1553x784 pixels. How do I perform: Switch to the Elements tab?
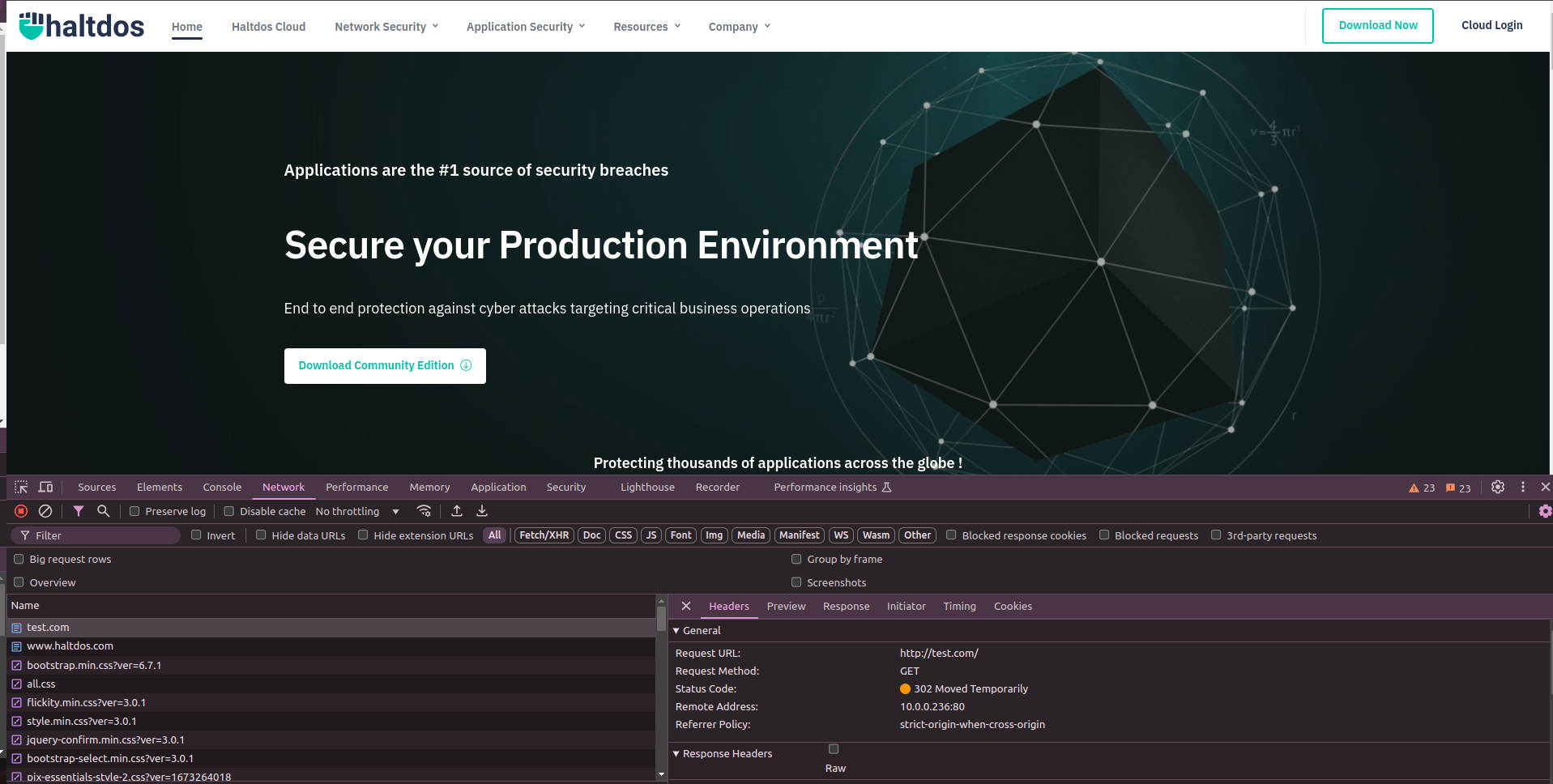(x=160, y=487)
